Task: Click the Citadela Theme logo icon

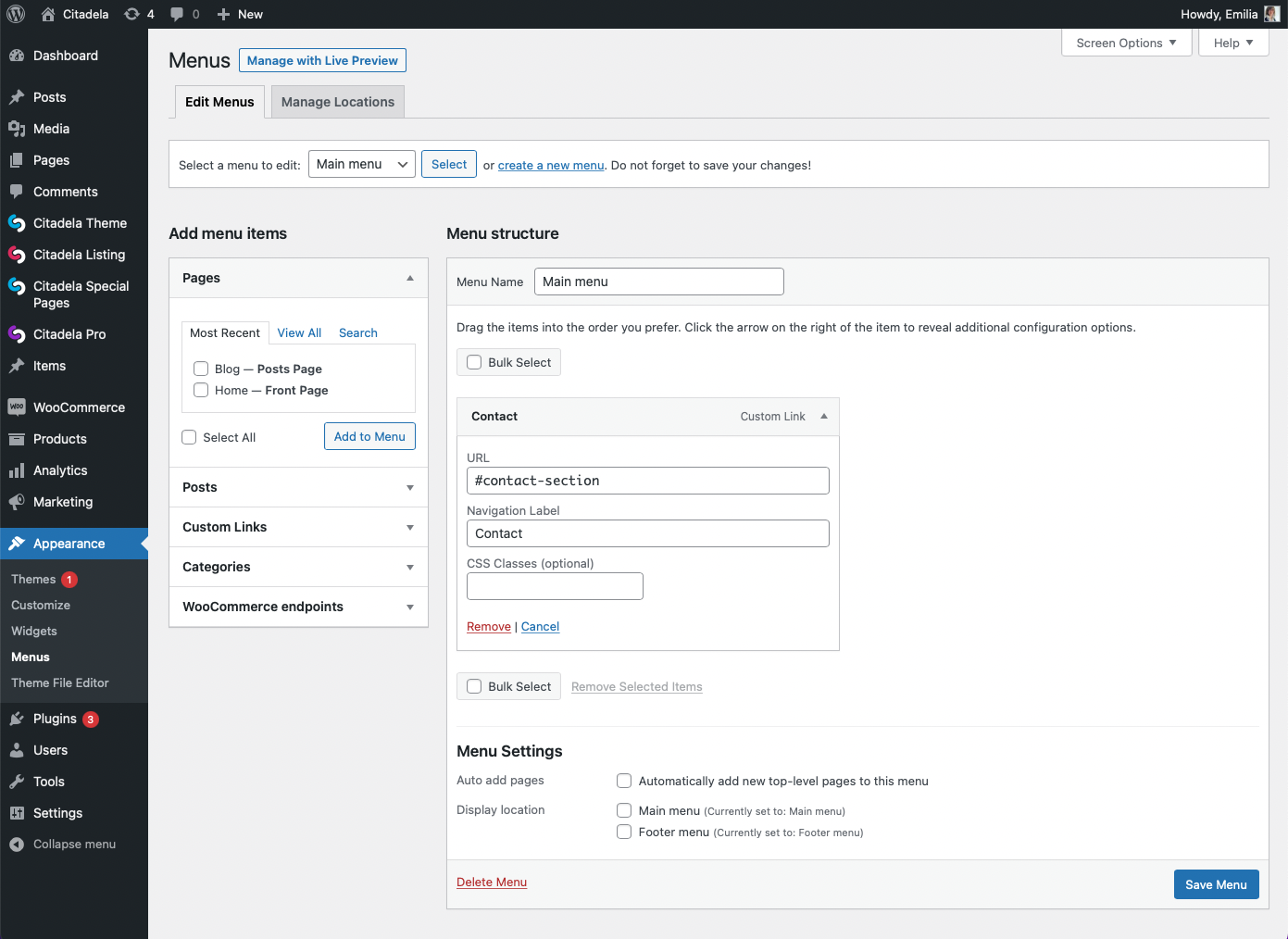Action: tap(17, 223)
